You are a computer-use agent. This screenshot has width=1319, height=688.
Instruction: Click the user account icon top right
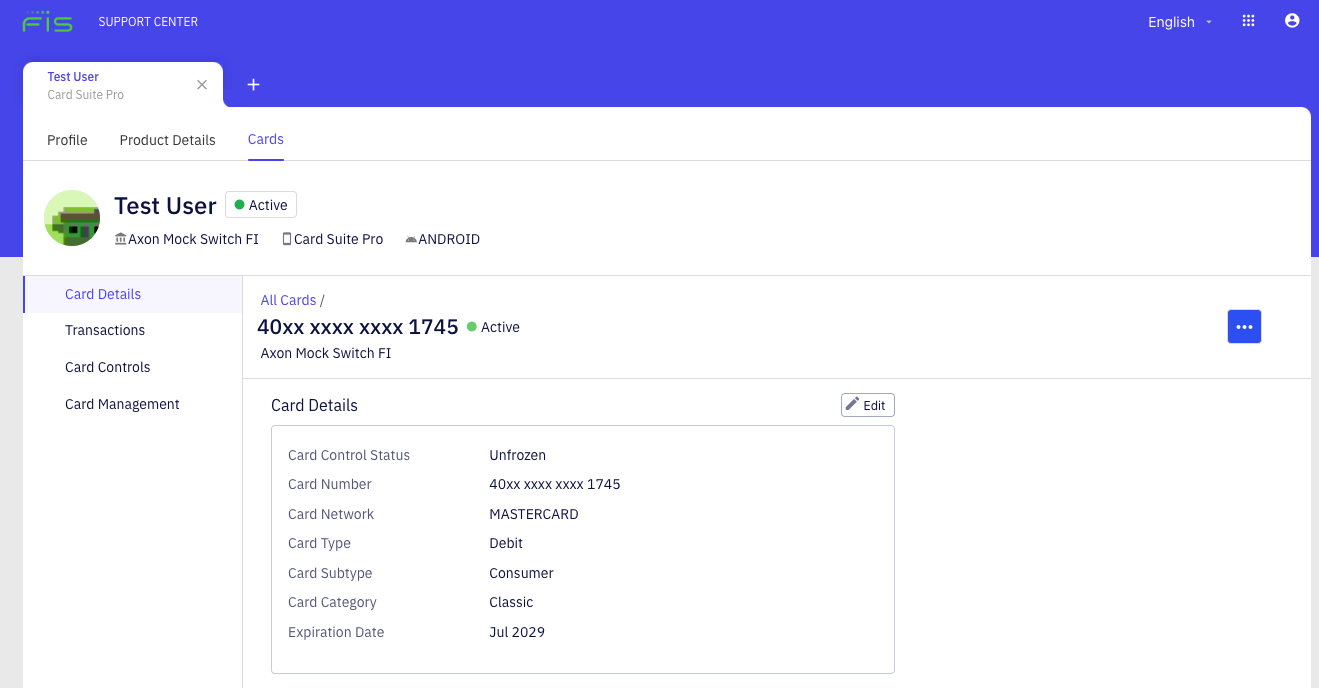click(1292, 20)
